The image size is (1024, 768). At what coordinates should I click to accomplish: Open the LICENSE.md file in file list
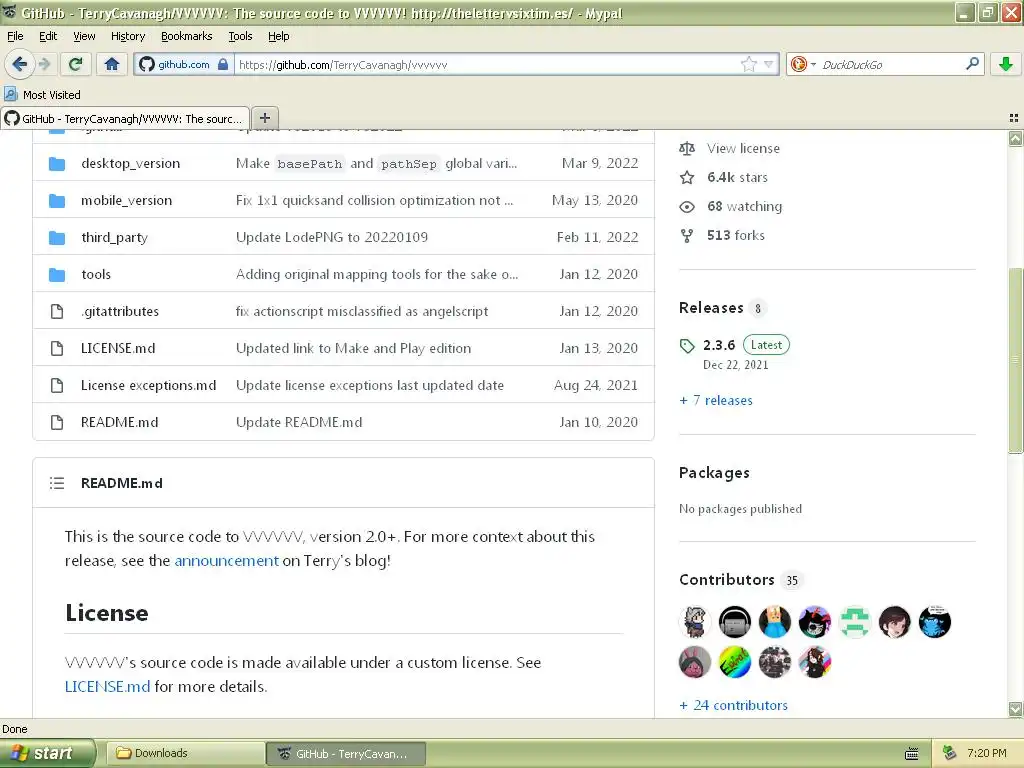click(x=118, y=348)
